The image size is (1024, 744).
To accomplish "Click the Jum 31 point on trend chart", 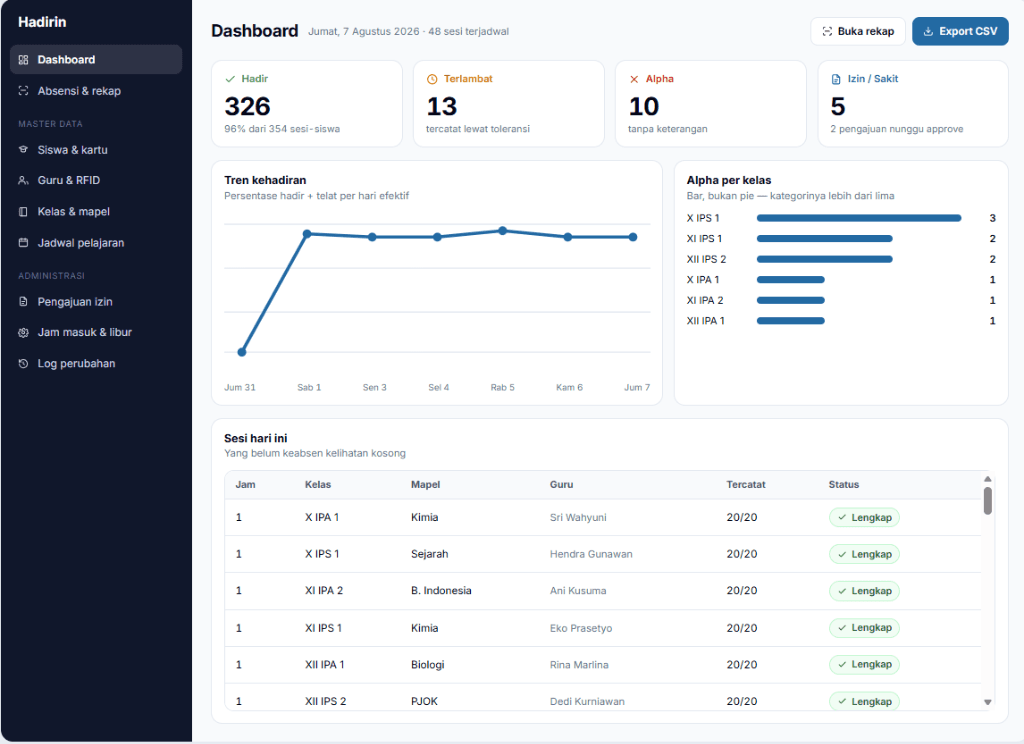I will click(x=242, y=352).
